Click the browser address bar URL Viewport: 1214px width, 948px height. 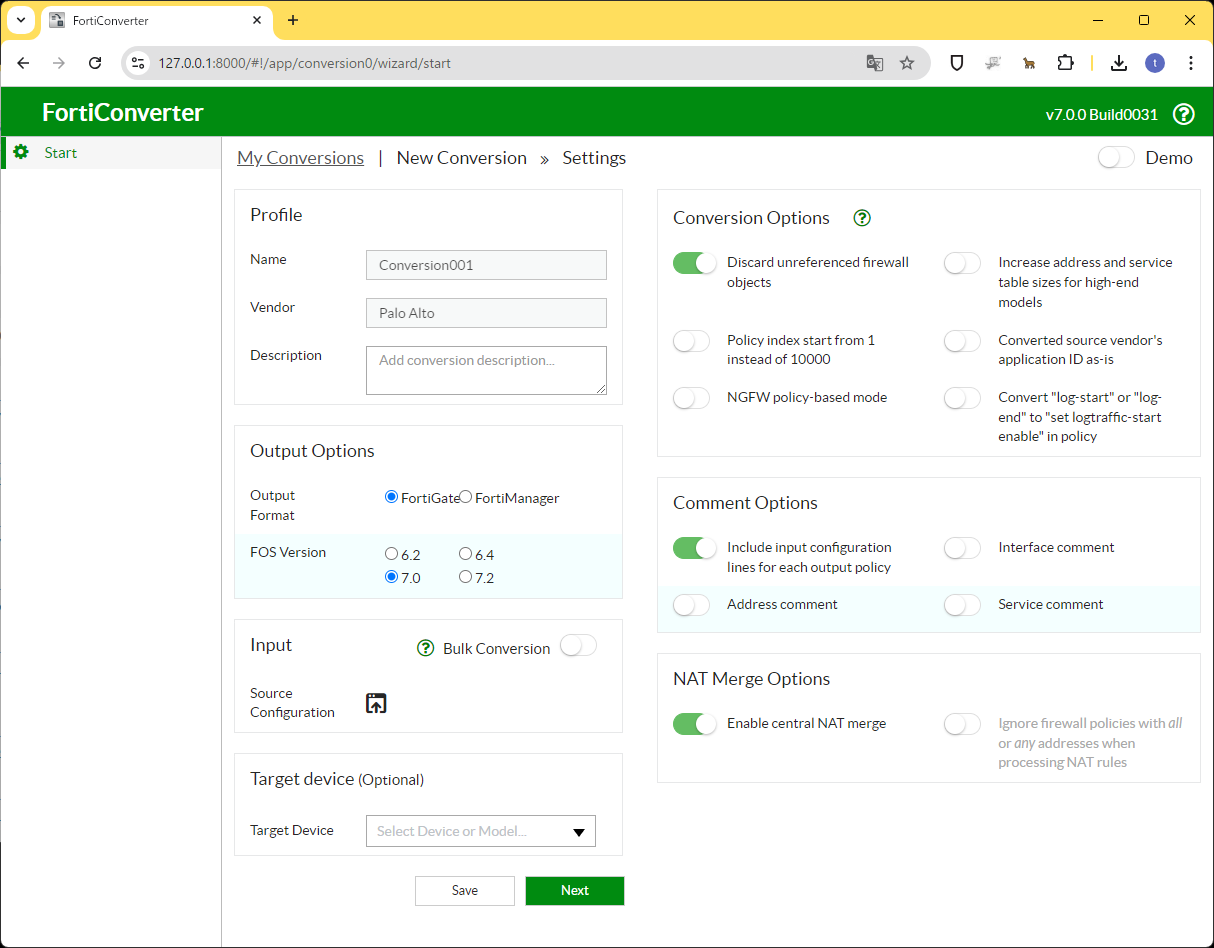pyautogui.click(x=305, y=63)
